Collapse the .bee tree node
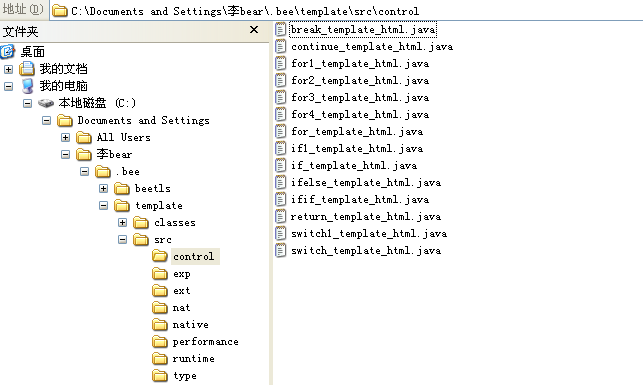The width and height of the screenshot is (643, 385). point(84,171)
